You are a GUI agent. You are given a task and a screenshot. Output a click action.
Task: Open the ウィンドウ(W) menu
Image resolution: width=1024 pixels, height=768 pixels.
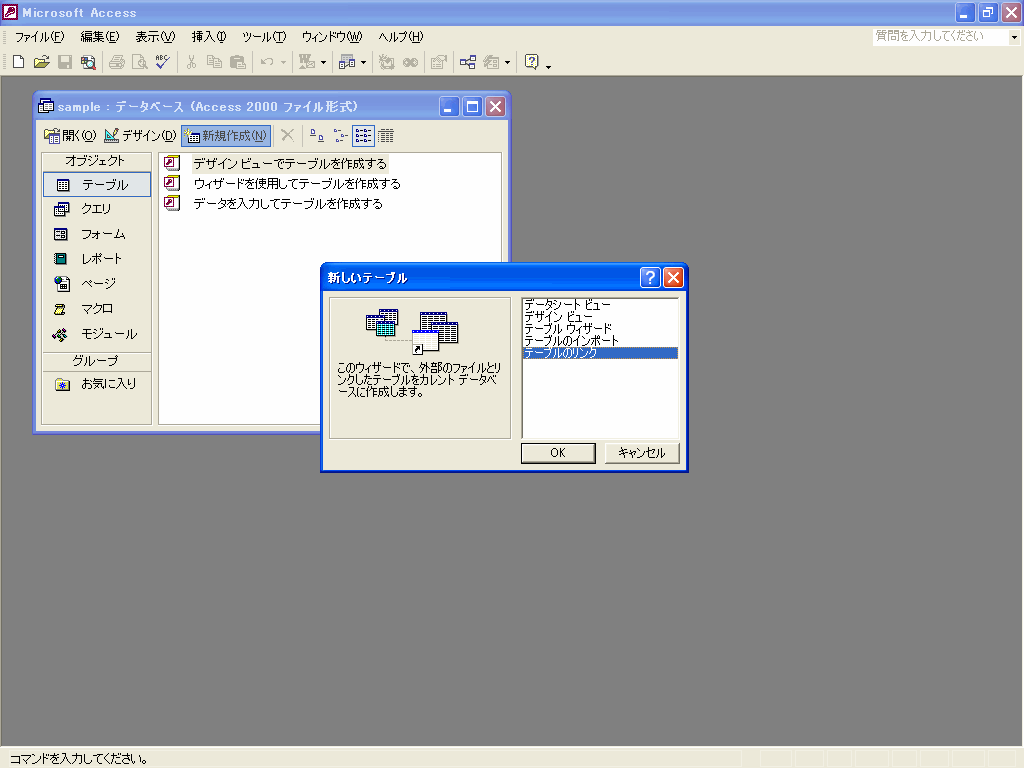click(x=332, y=37)
